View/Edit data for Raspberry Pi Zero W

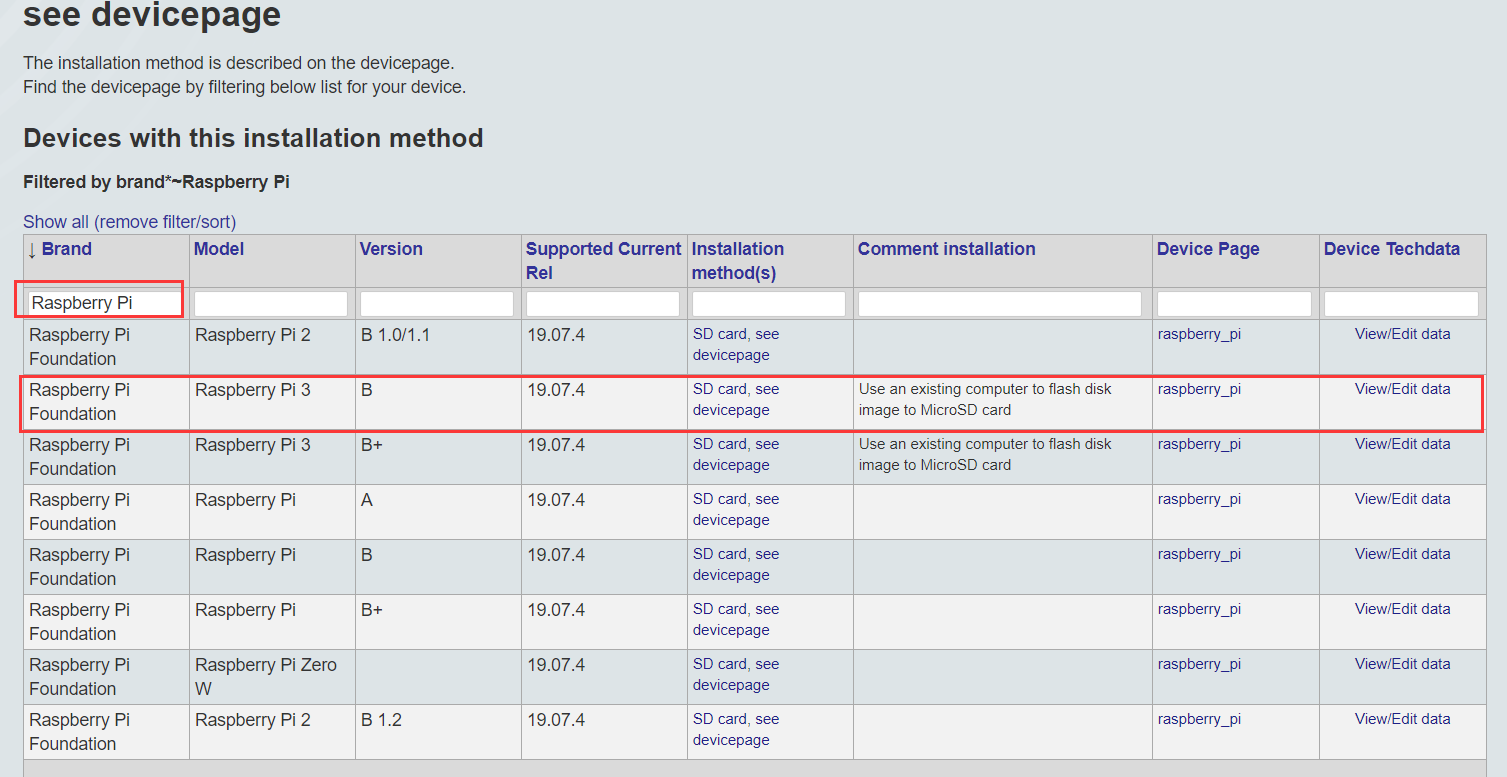(x=1402, y=664)
